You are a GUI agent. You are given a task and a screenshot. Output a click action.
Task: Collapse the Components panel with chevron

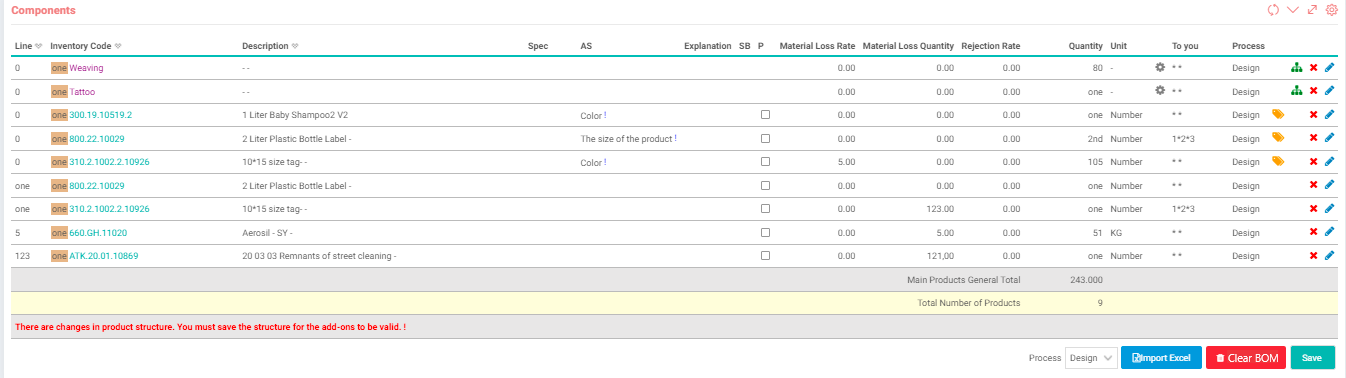[1292, 10]
